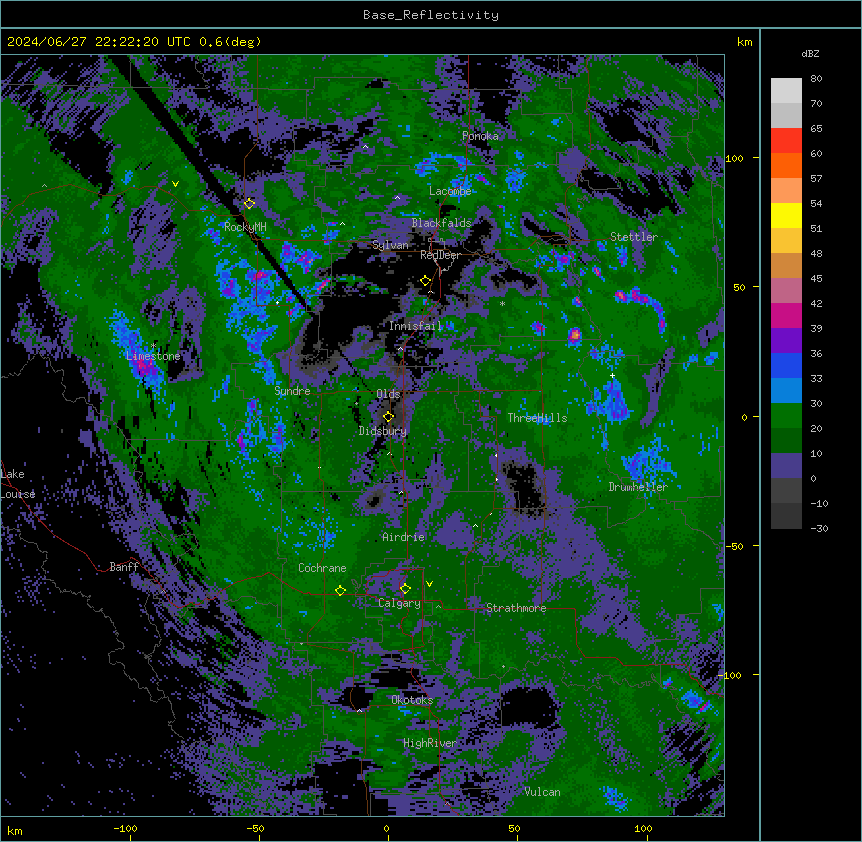Viewport: 862px width, 842px height.
Task: Pick the violet 39-36 dBZ legend swatch
Action: pyautogui.click(x=786, y=341)
